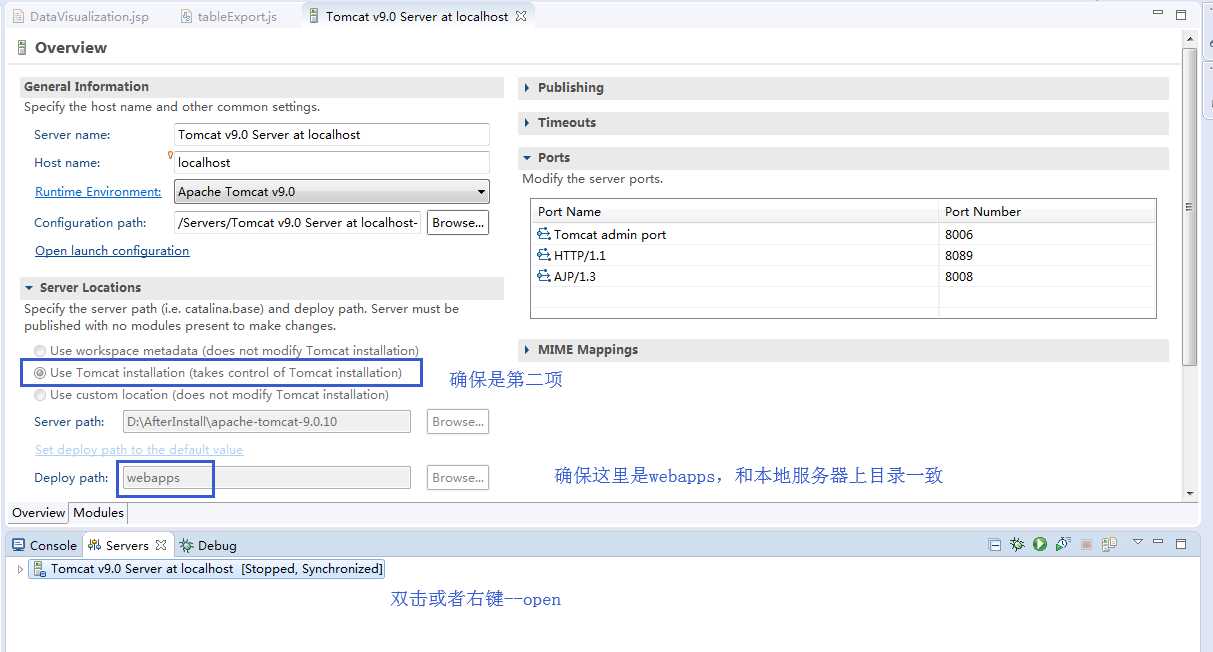The height and width of the screenshot is (652, 1213).
Task: Click port number 8006 cell
Action: click(1047, 234)
